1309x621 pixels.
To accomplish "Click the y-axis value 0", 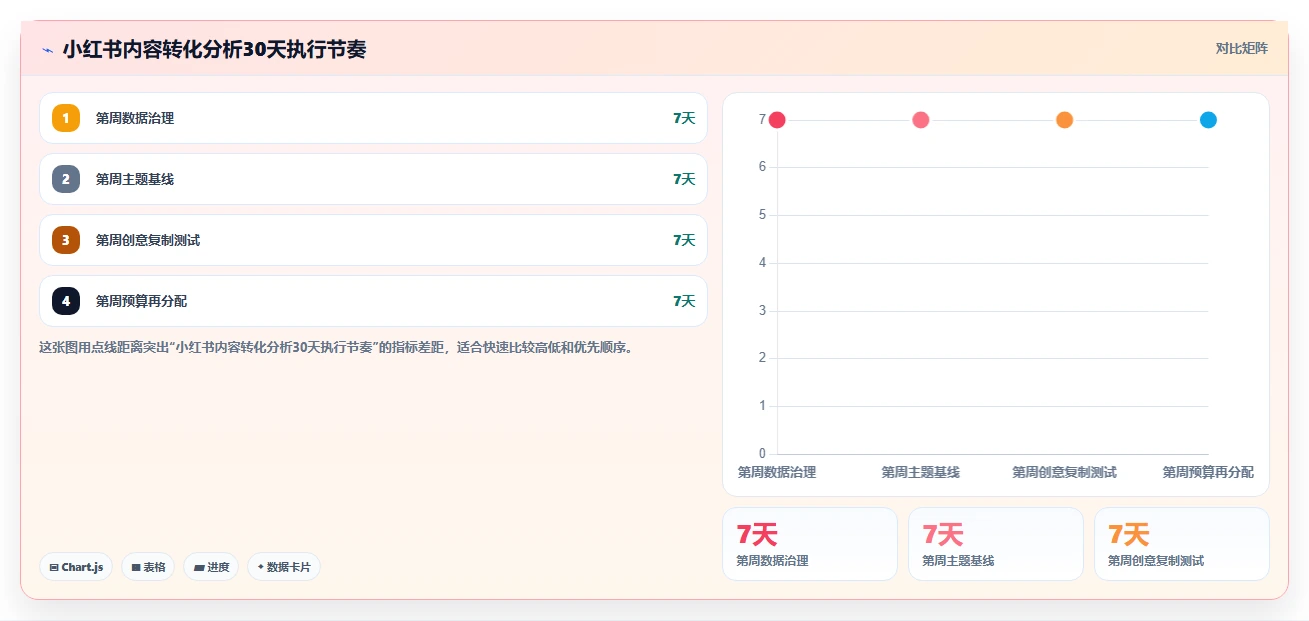I will point(762,454).
